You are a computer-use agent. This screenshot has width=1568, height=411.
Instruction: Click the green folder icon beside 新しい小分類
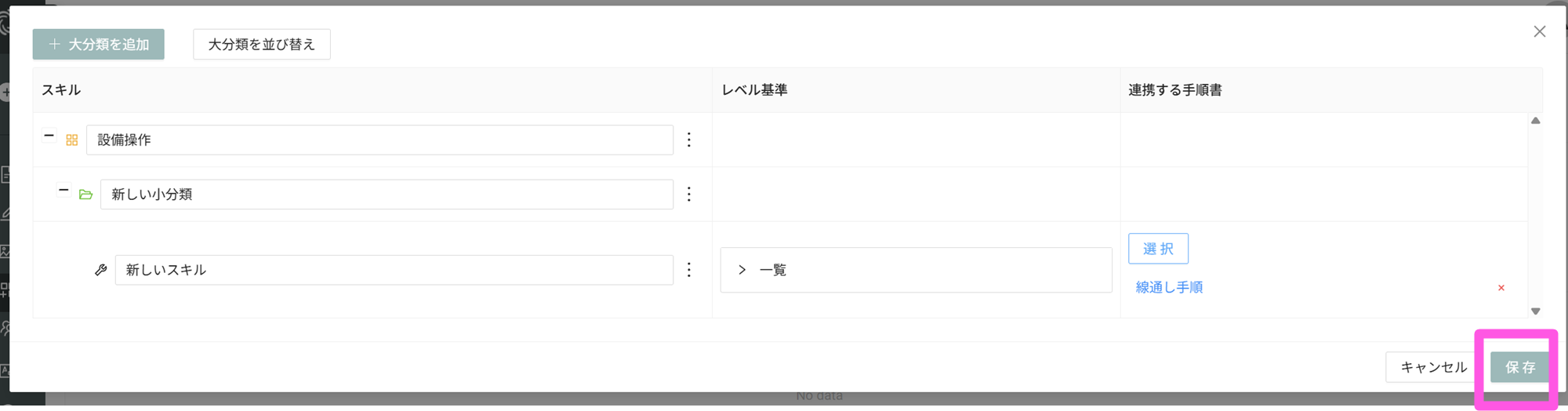[x=86, y=195]
